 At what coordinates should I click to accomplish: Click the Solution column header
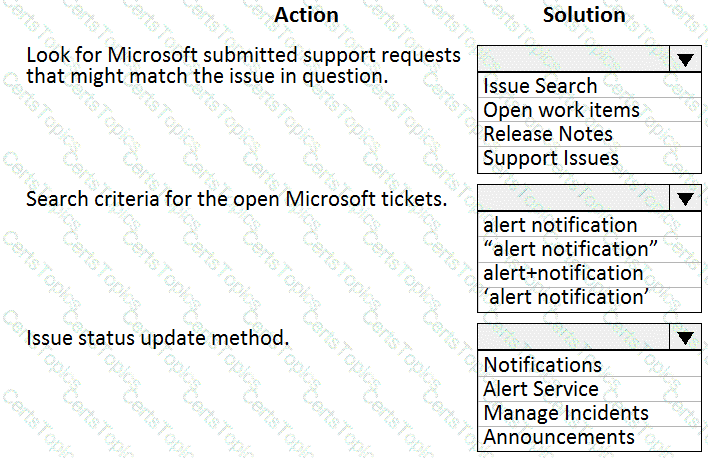coord(584,15)
